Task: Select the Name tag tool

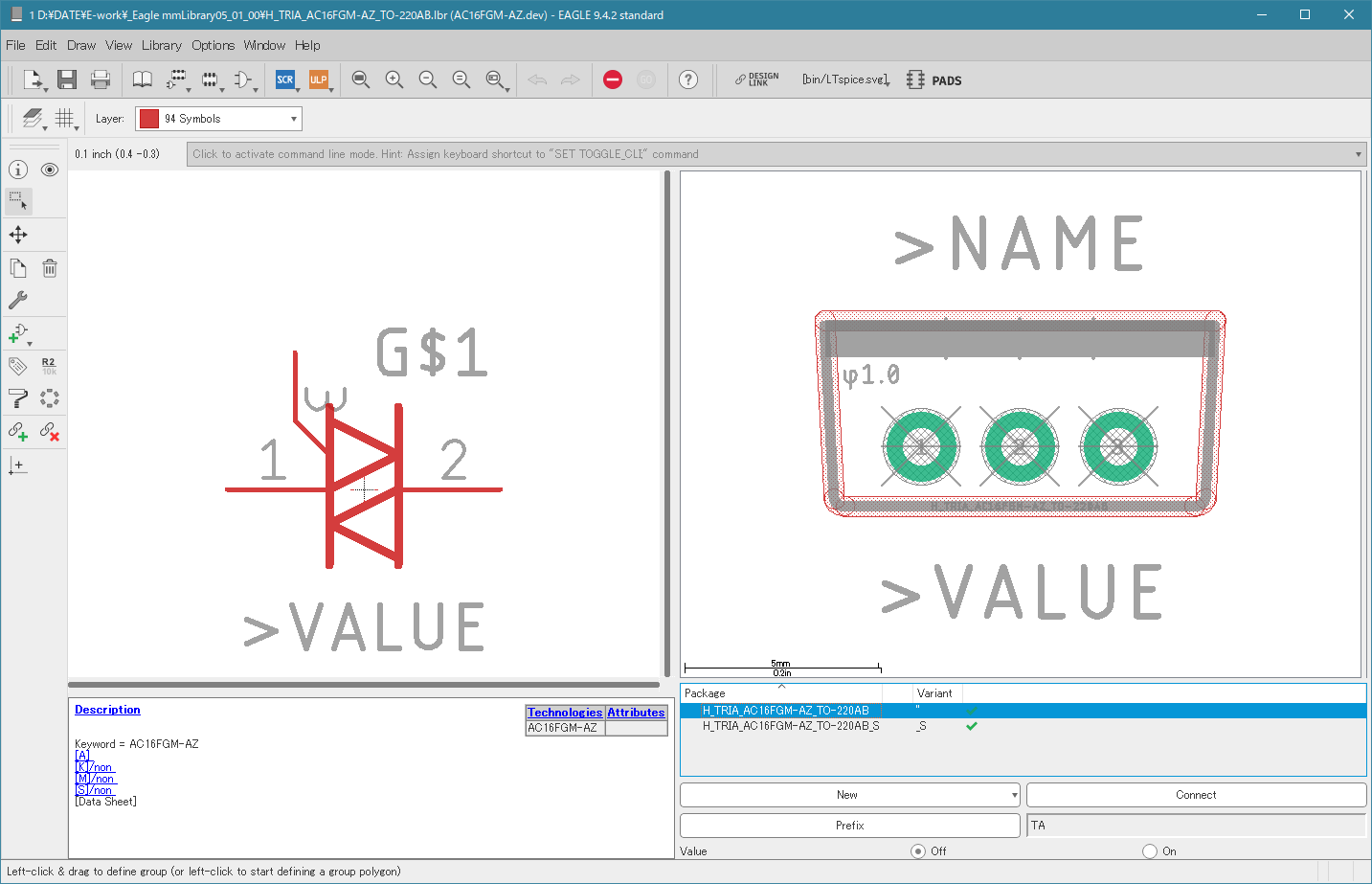Action: click(x=18, y=366)
